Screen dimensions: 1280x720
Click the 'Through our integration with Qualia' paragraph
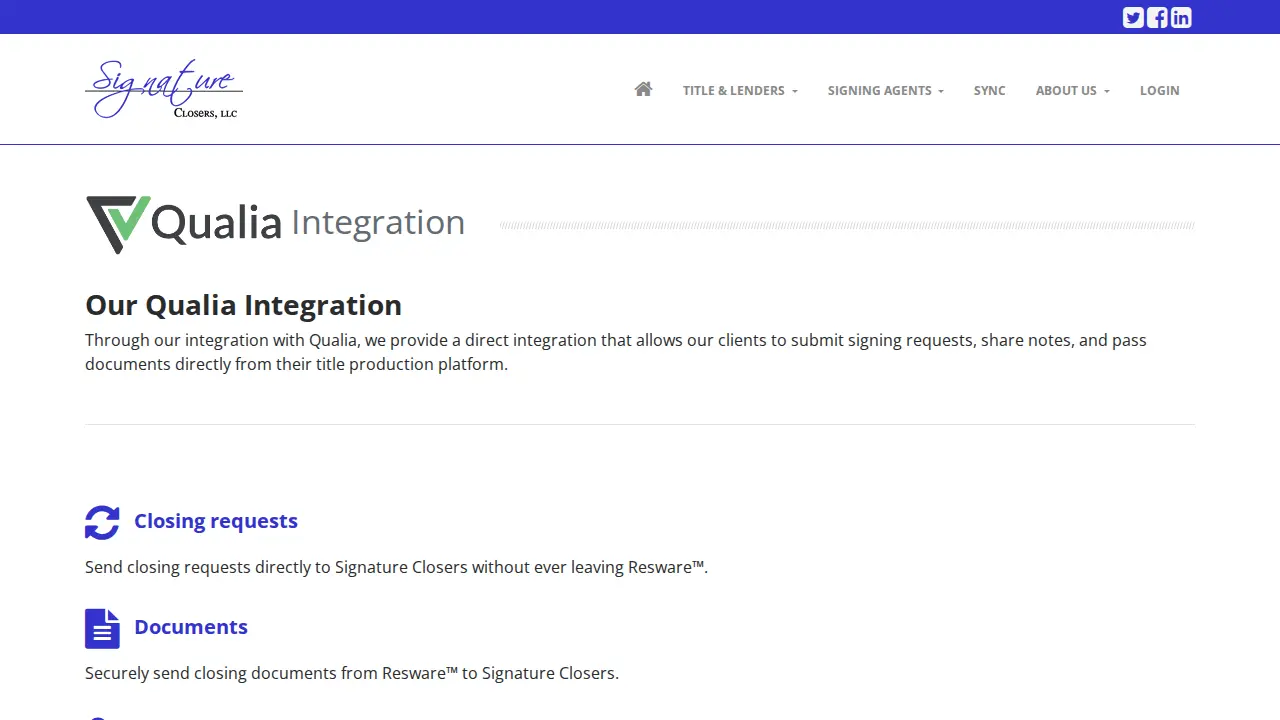616,352
